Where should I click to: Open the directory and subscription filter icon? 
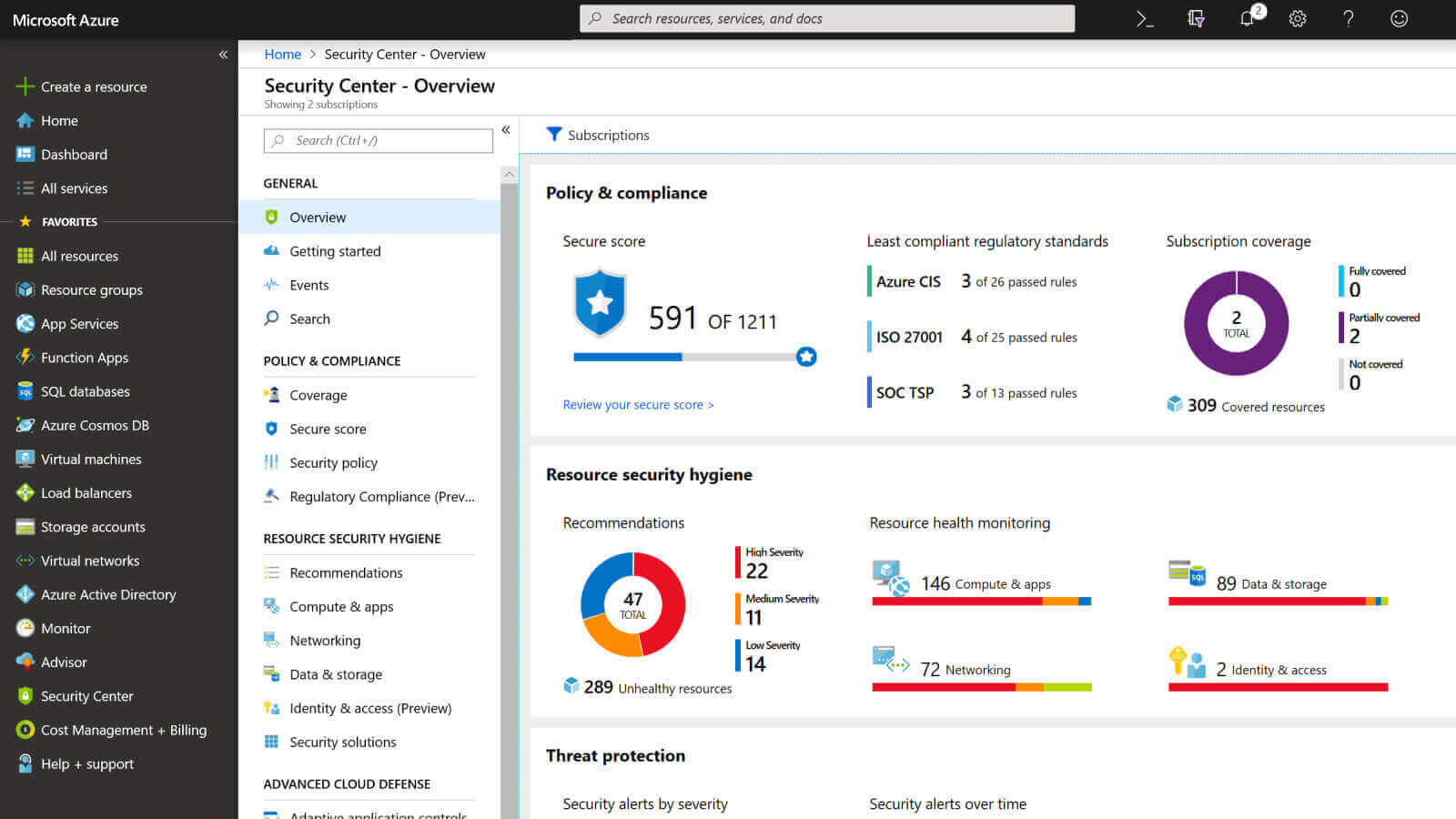pos(1196,19)
